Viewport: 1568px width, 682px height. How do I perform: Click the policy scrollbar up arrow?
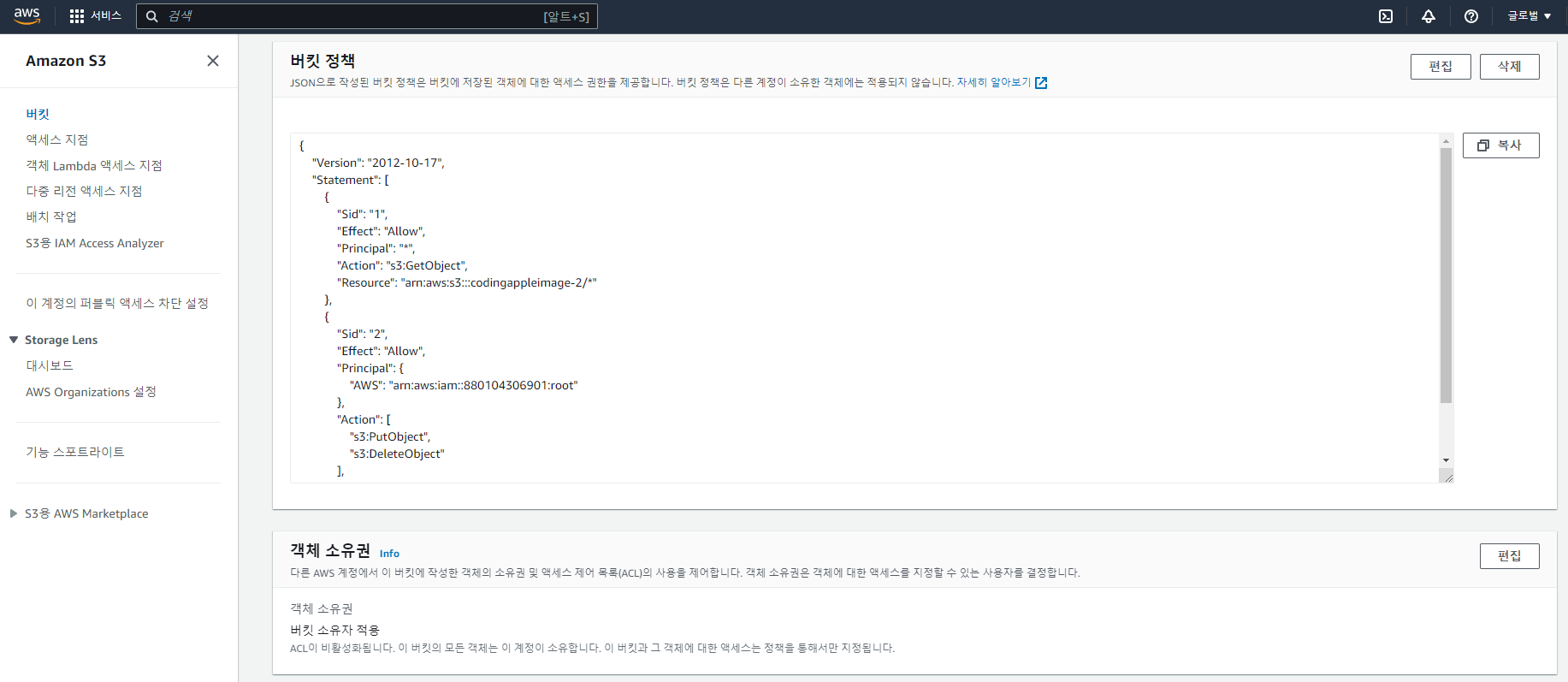1446,140
